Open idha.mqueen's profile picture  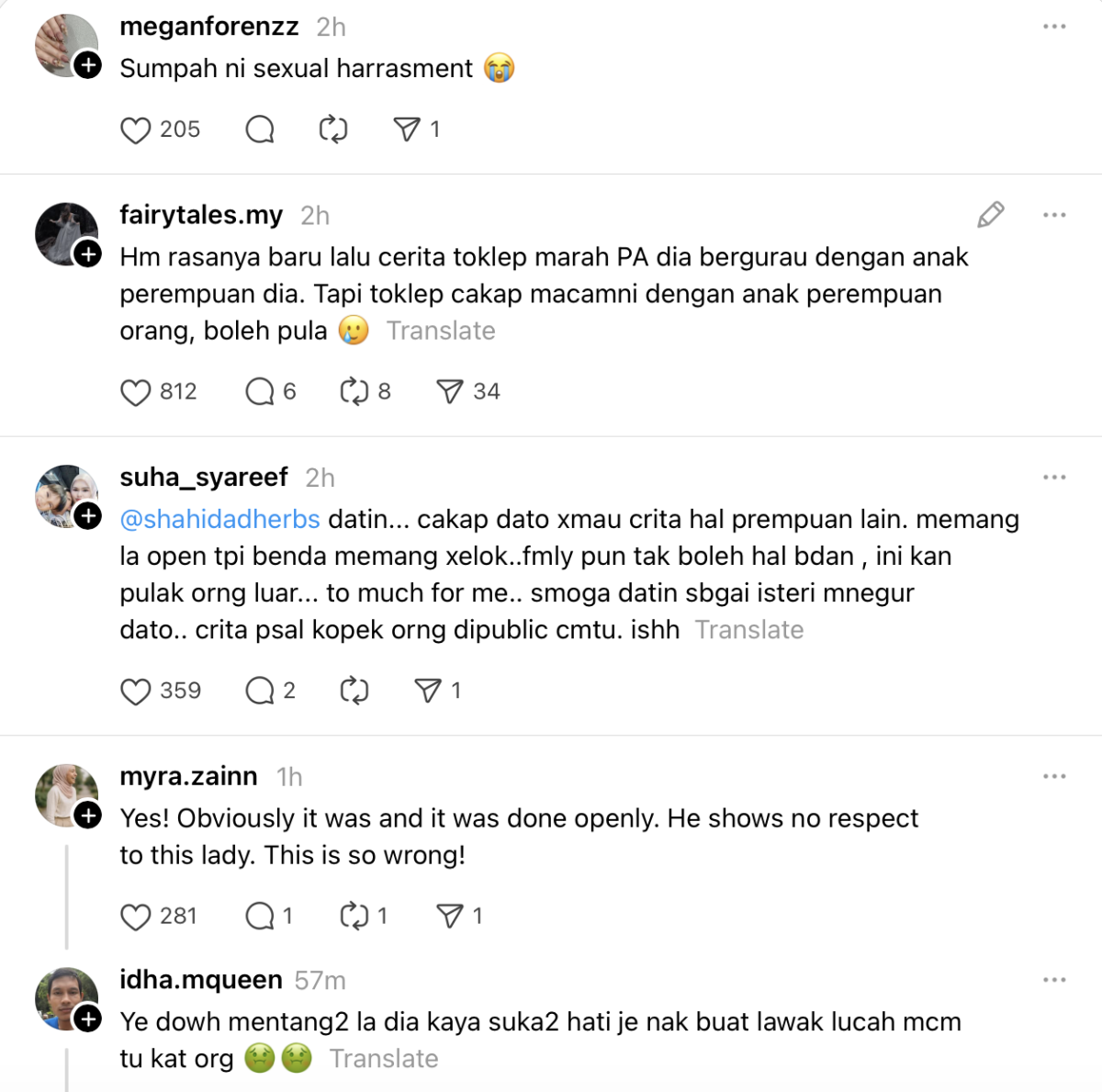[x=66, y=998]
